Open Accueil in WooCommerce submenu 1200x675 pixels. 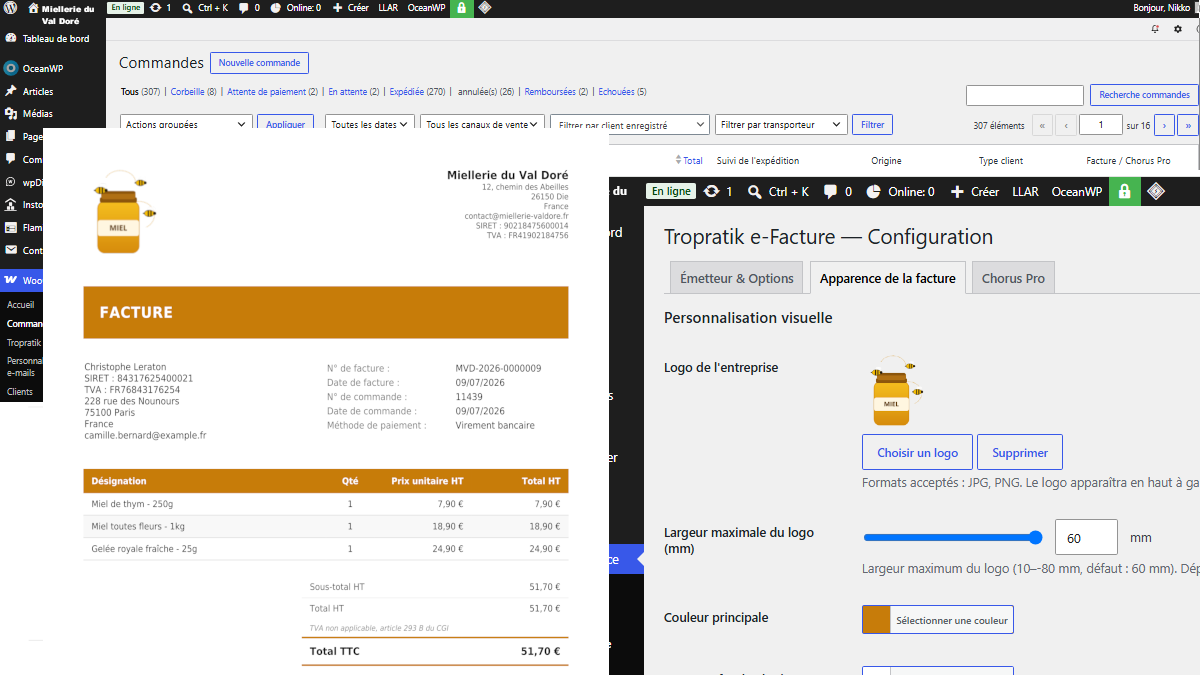(20, 304)
